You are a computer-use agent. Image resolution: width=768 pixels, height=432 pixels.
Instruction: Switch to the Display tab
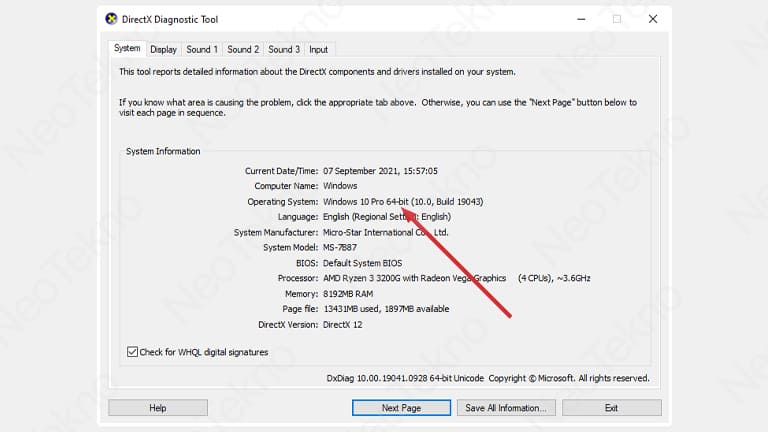coord(163,49)
